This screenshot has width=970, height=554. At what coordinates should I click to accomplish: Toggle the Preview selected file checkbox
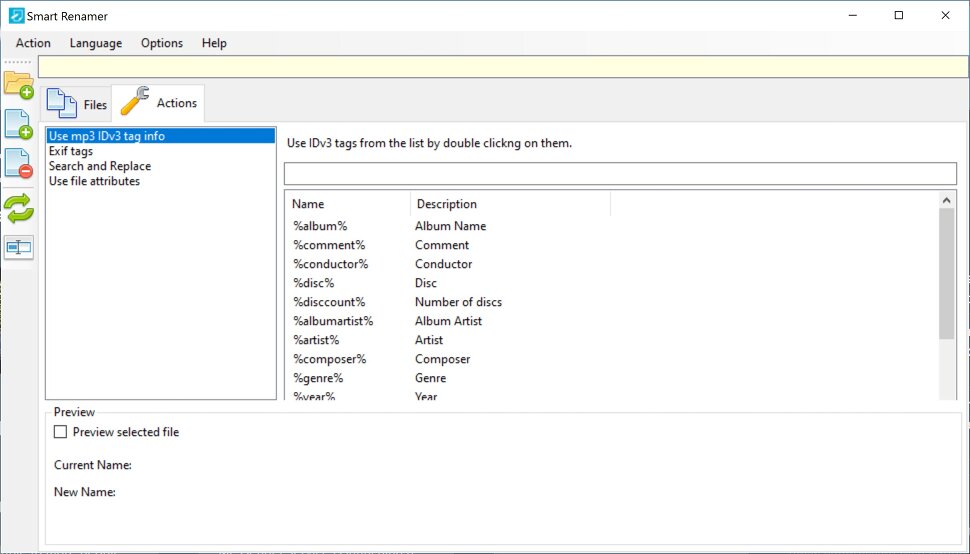[x=61, y=432]
